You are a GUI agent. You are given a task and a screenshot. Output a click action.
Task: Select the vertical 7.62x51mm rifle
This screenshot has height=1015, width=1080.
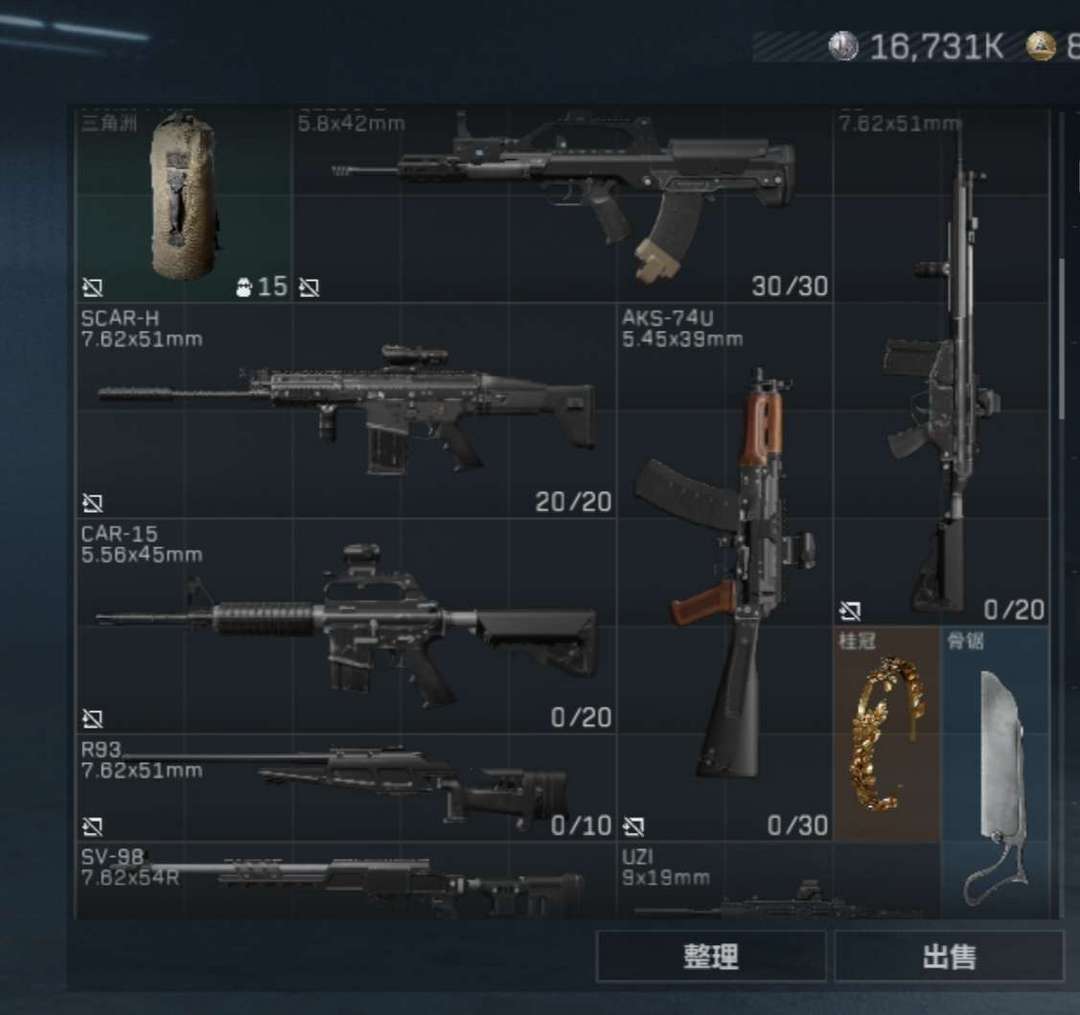pyautogui.click(x=942, y=366)
